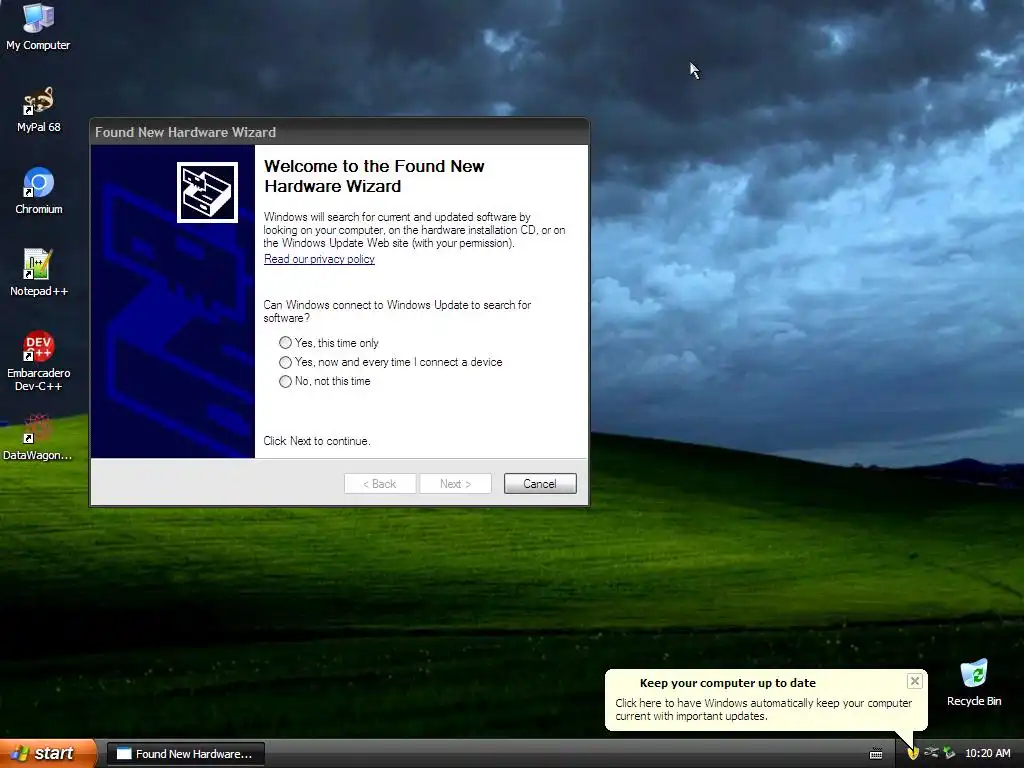Select the DataWagon desktop shortcut
The width and height of the screenshot is (1024, 768).
(38, 437)
